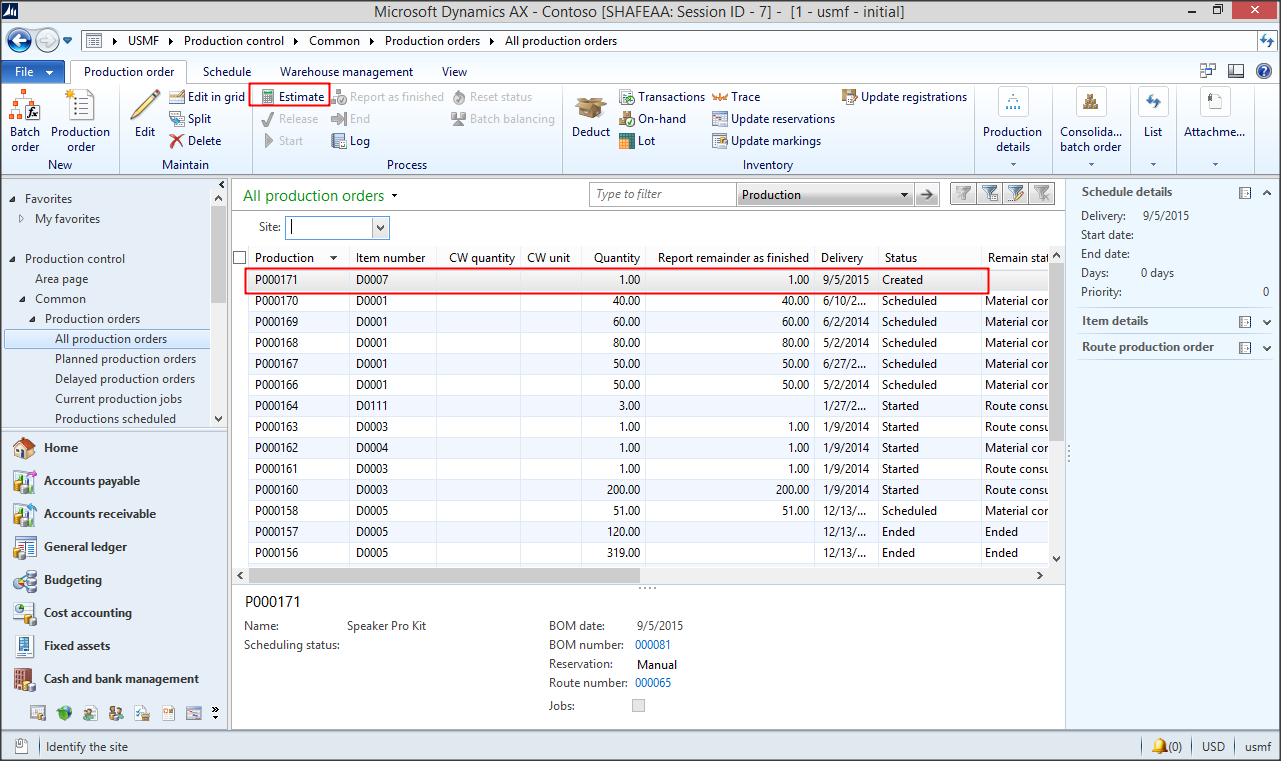
Task: Select row P000164
Action: click(x=648, y=406)
